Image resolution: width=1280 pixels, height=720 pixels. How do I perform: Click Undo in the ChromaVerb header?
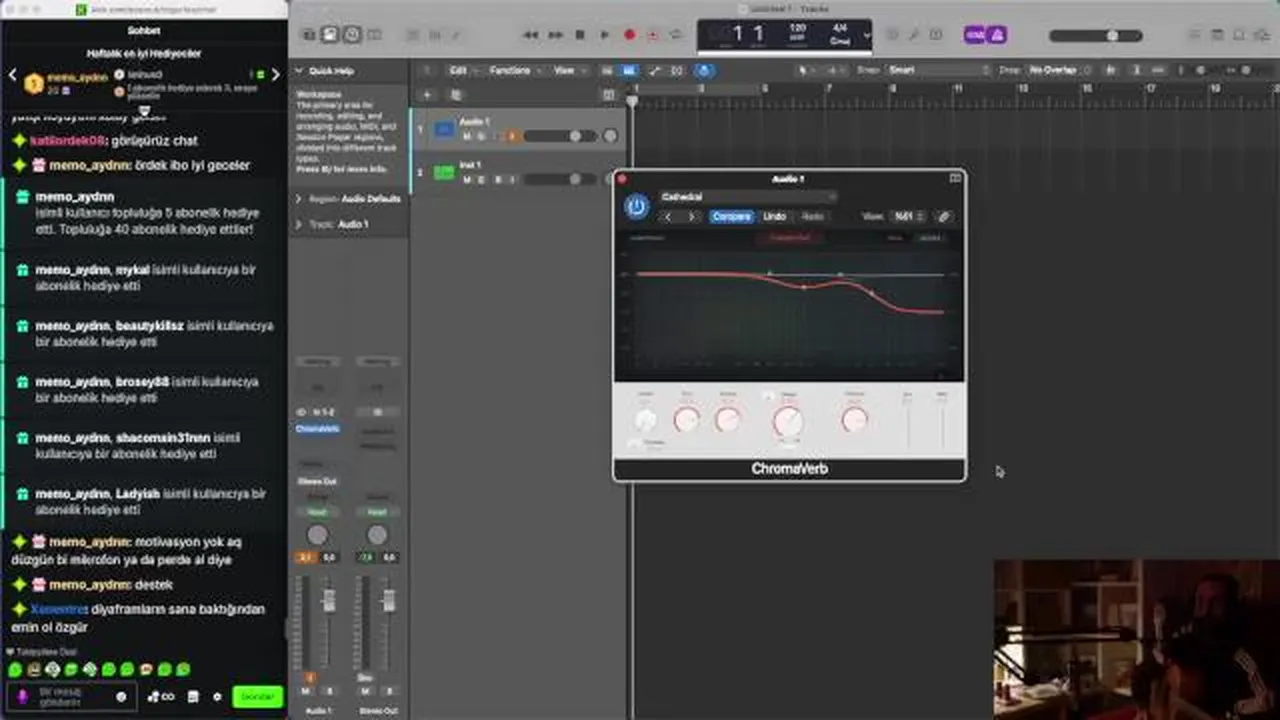click(x=775, y=217)
